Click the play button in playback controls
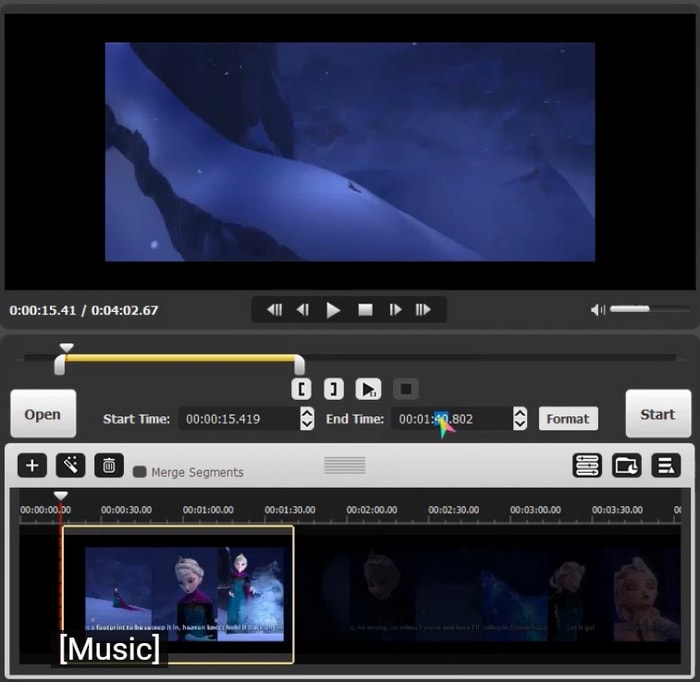Image resolution: width=700 pixels, height=682 pixels. 333,310
